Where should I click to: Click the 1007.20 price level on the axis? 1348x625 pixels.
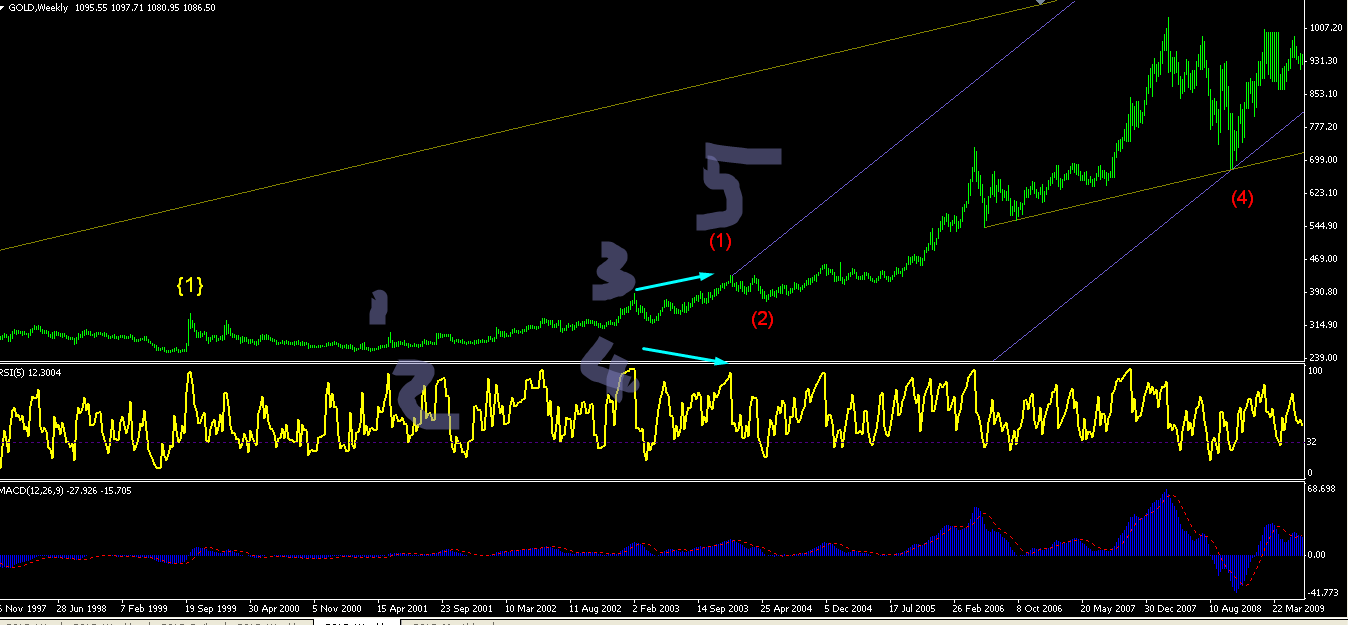click(x=1326, y=28)
